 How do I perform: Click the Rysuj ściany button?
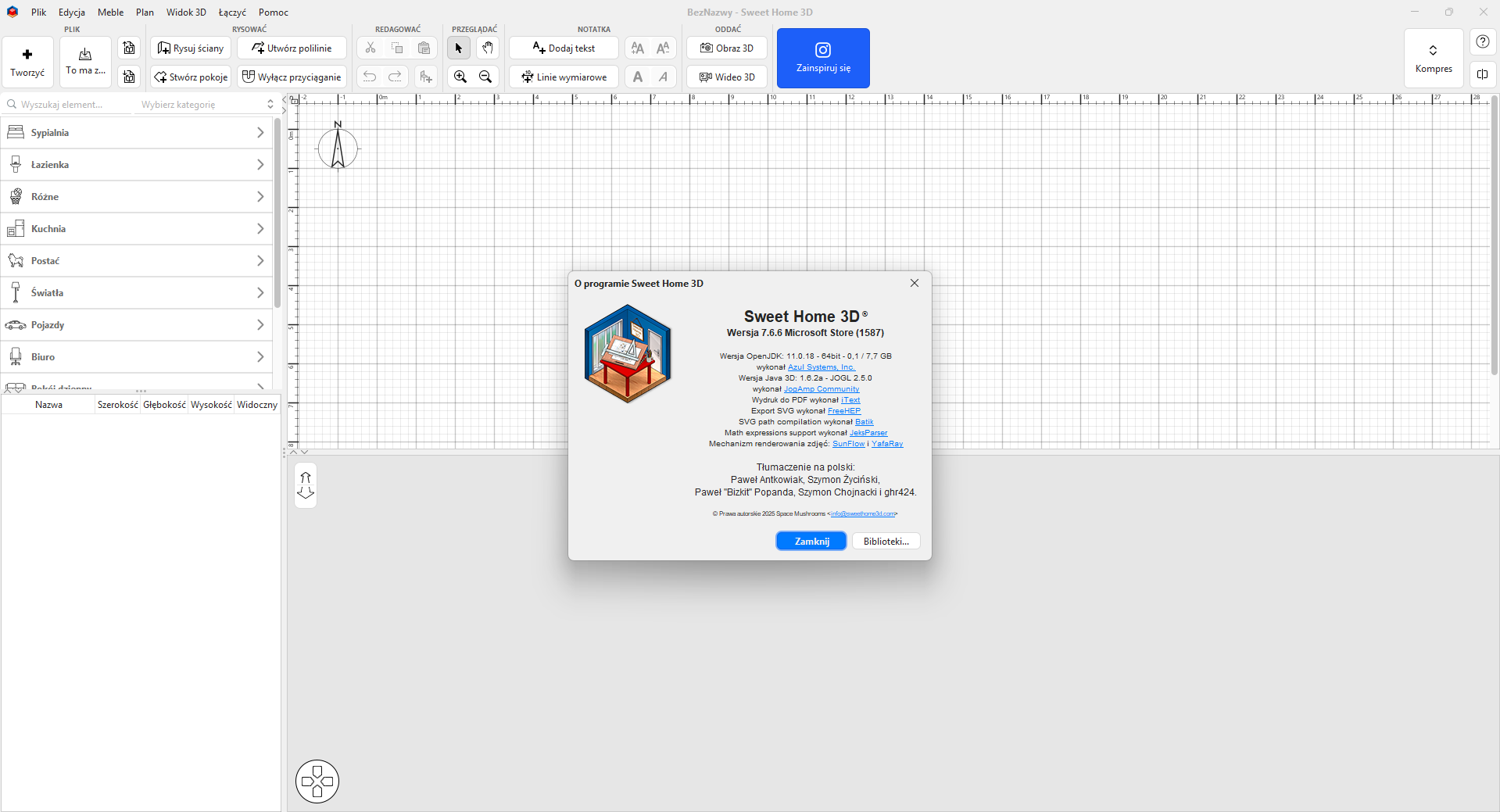[191, 48]
